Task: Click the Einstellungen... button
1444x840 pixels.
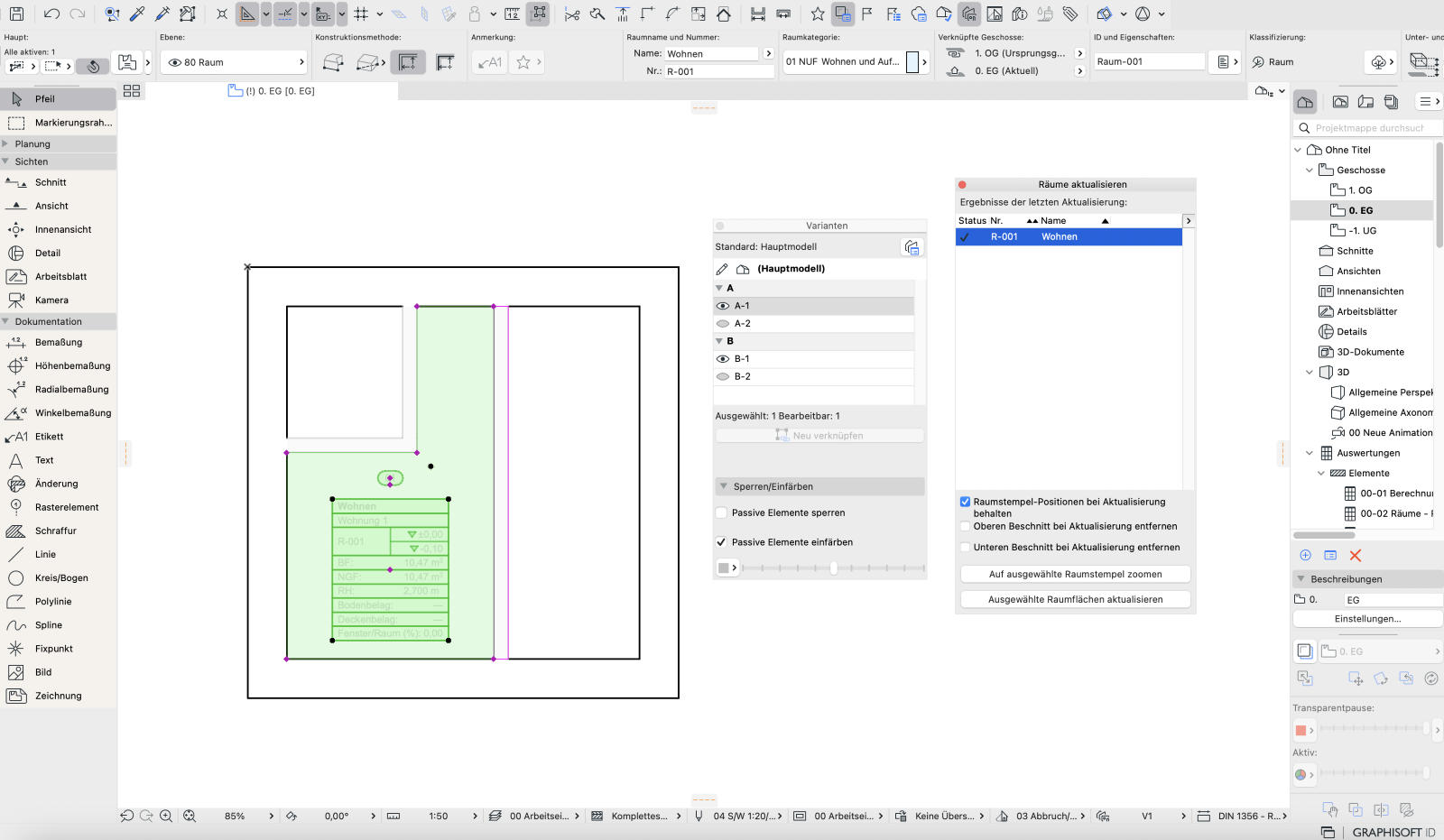Action: click(1367, 619)
